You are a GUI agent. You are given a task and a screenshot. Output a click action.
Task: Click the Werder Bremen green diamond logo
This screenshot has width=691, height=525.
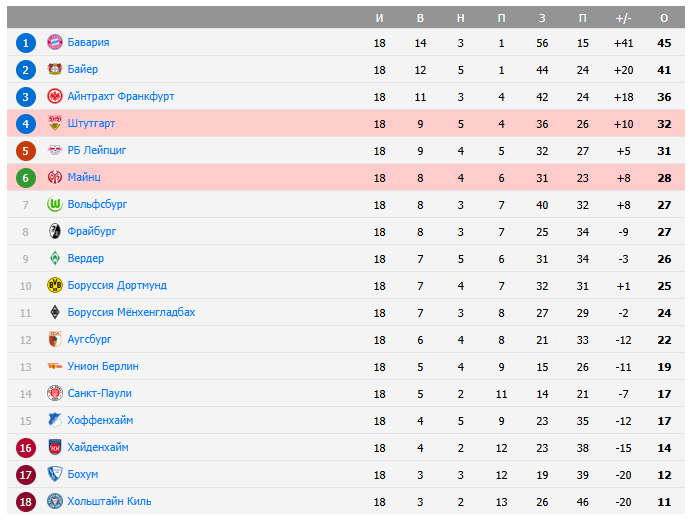pyautogui.click(x=55, y=259)
